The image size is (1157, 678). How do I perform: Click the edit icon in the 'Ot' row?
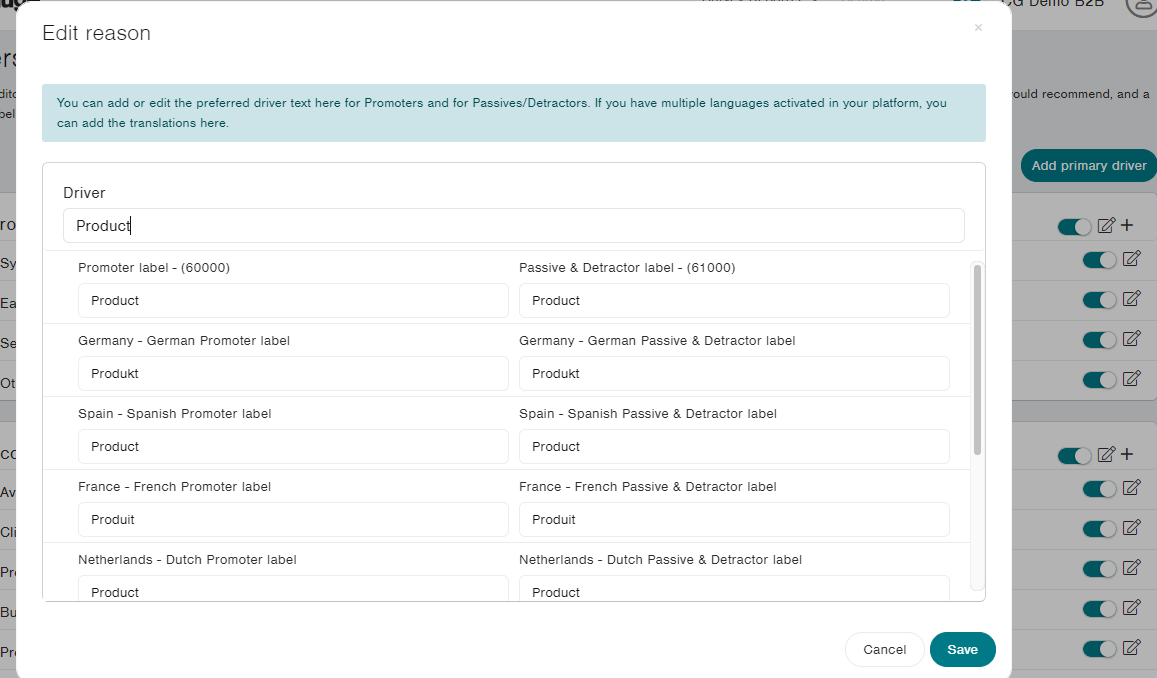pos(1131,378)
